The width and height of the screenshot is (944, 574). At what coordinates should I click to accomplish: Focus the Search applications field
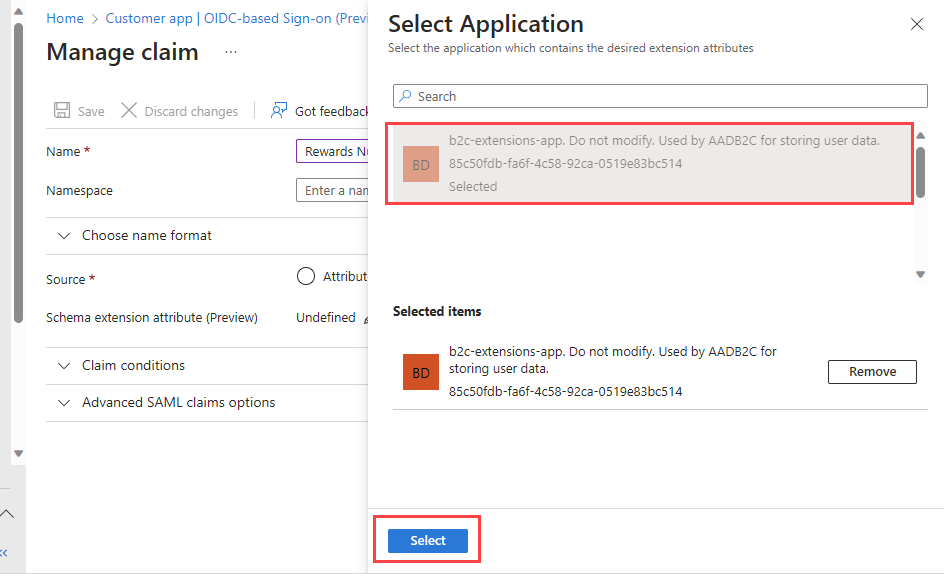[660, 96]
